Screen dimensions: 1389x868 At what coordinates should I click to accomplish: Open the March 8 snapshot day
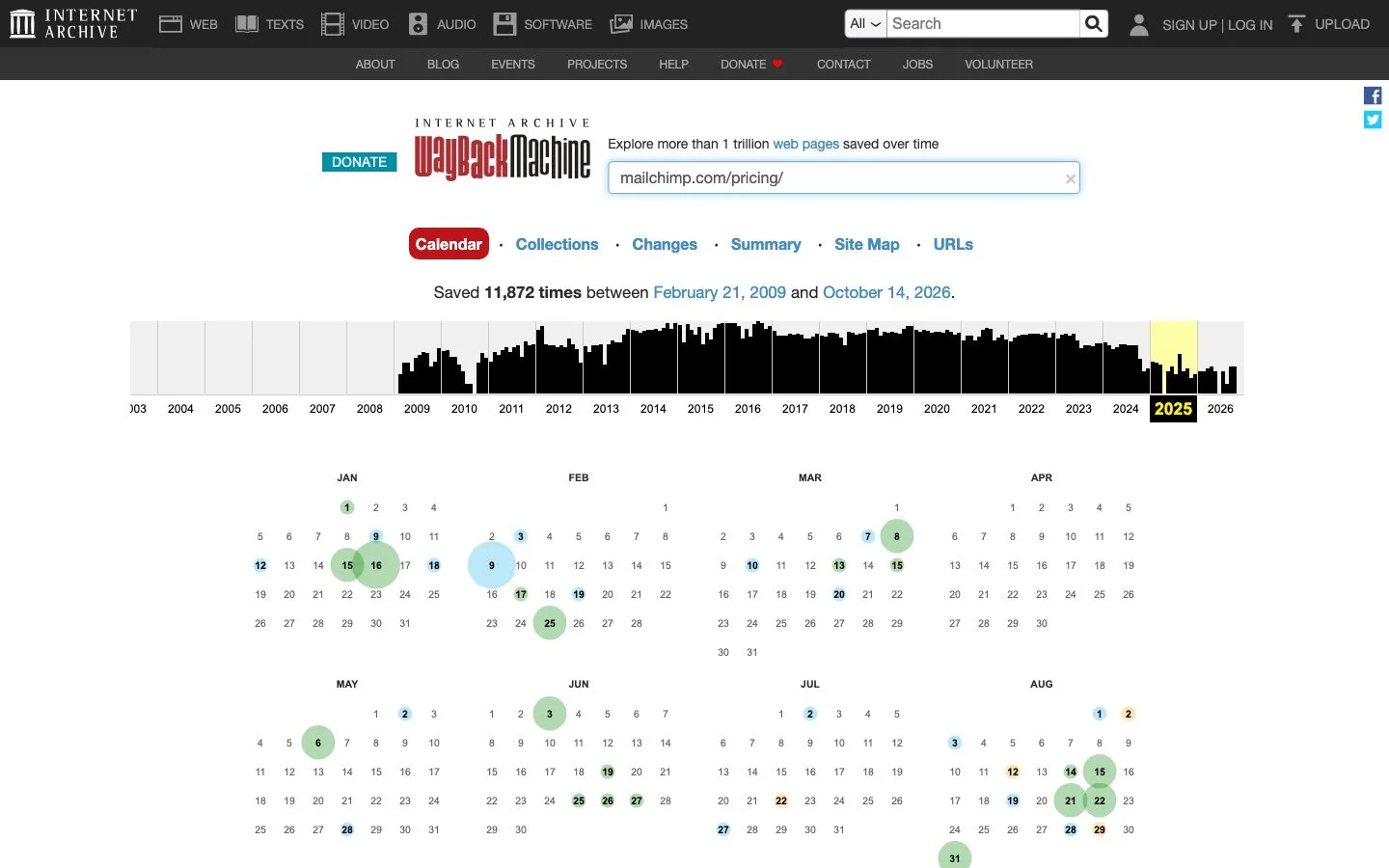click(x=897, y=536)
